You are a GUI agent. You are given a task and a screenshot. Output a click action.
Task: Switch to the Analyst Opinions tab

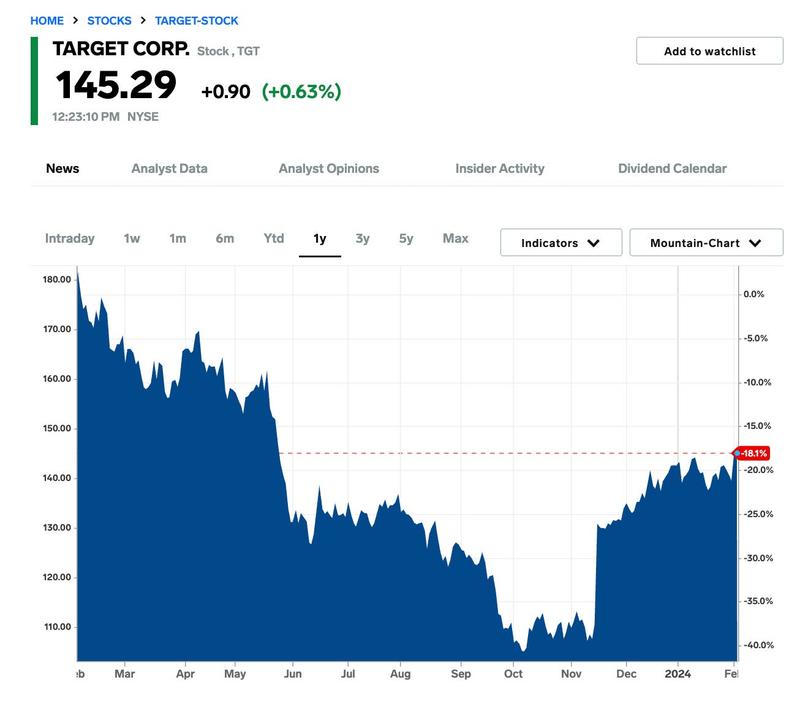pyautogui.click(x=329, y=169)
